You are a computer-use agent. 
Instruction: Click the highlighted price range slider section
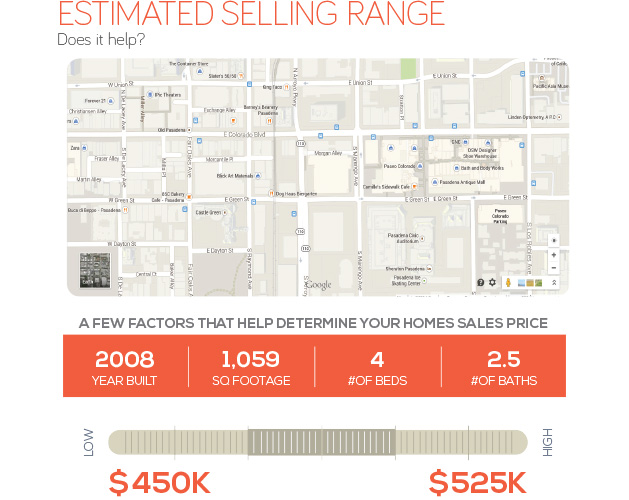[321, 443]
